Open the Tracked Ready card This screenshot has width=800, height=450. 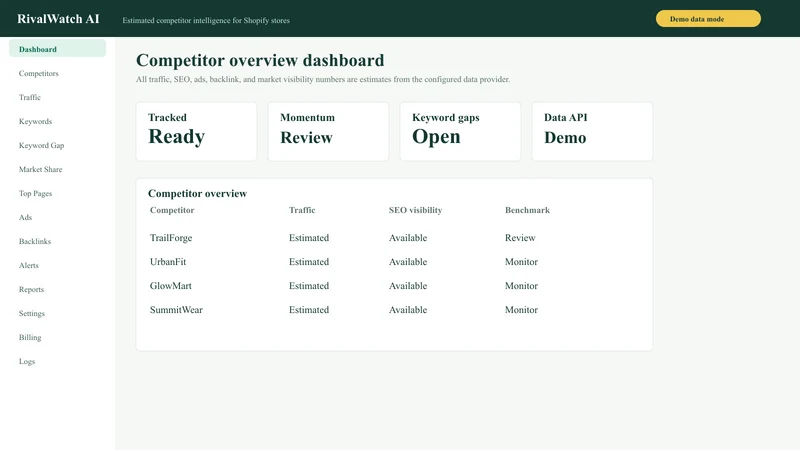196,132
